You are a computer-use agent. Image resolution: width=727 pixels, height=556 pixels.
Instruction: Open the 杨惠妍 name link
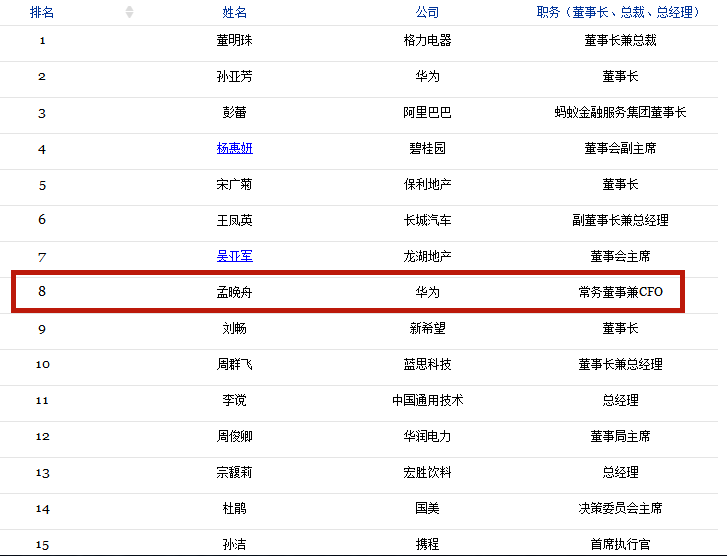[x=235, y=148]
